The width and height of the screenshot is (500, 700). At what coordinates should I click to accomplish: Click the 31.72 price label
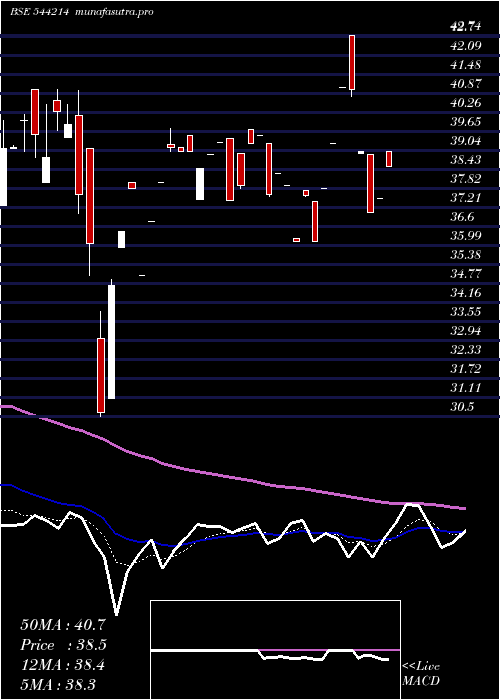pyautogui.click(x=466, y=369)
